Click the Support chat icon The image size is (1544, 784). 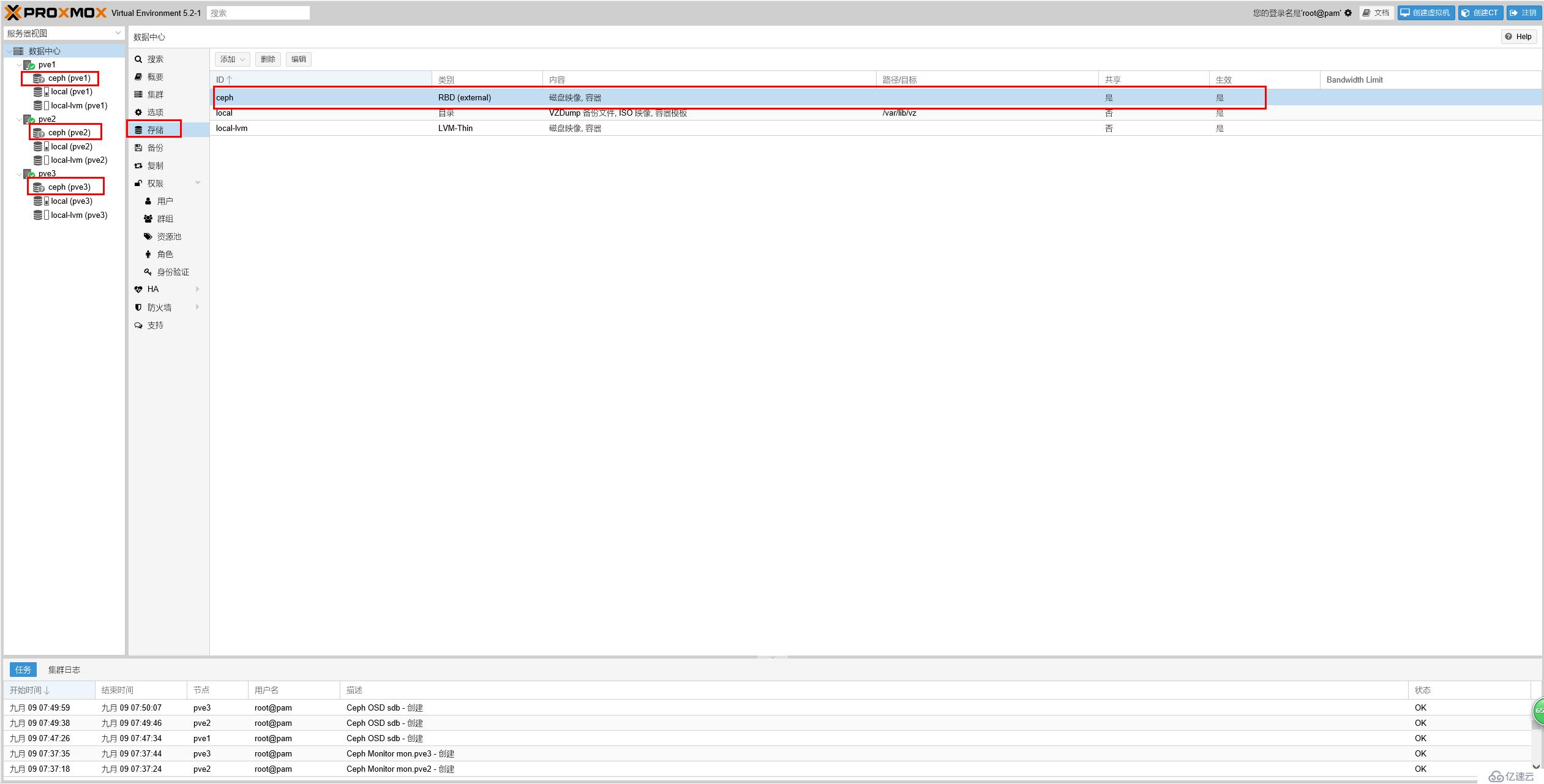[138, 325]
